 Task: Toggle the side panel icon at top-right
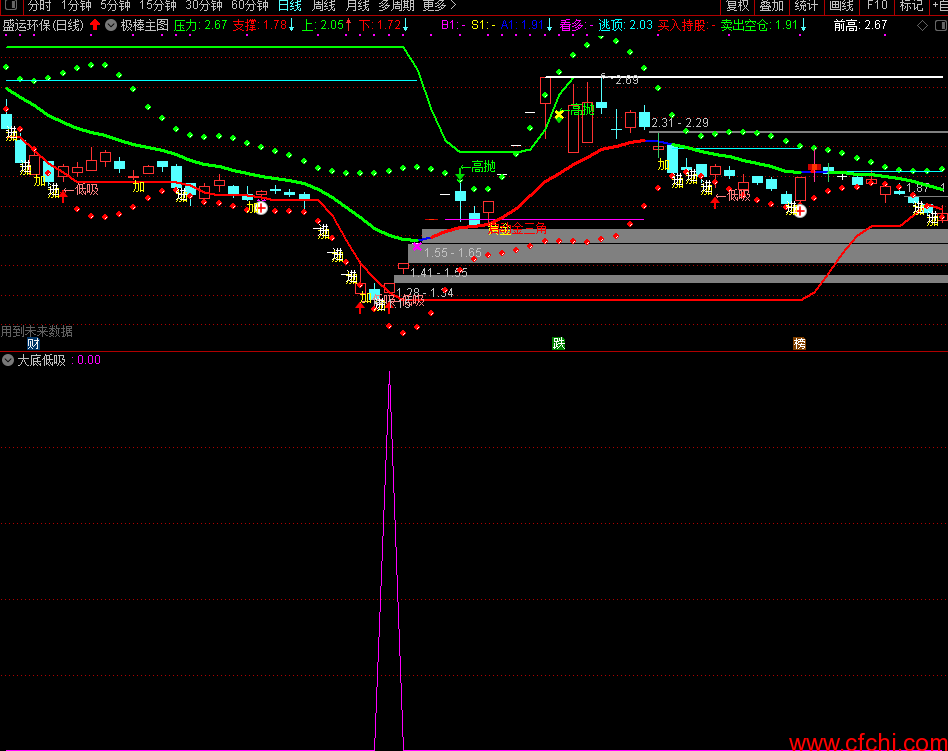(x=941, y=25)
